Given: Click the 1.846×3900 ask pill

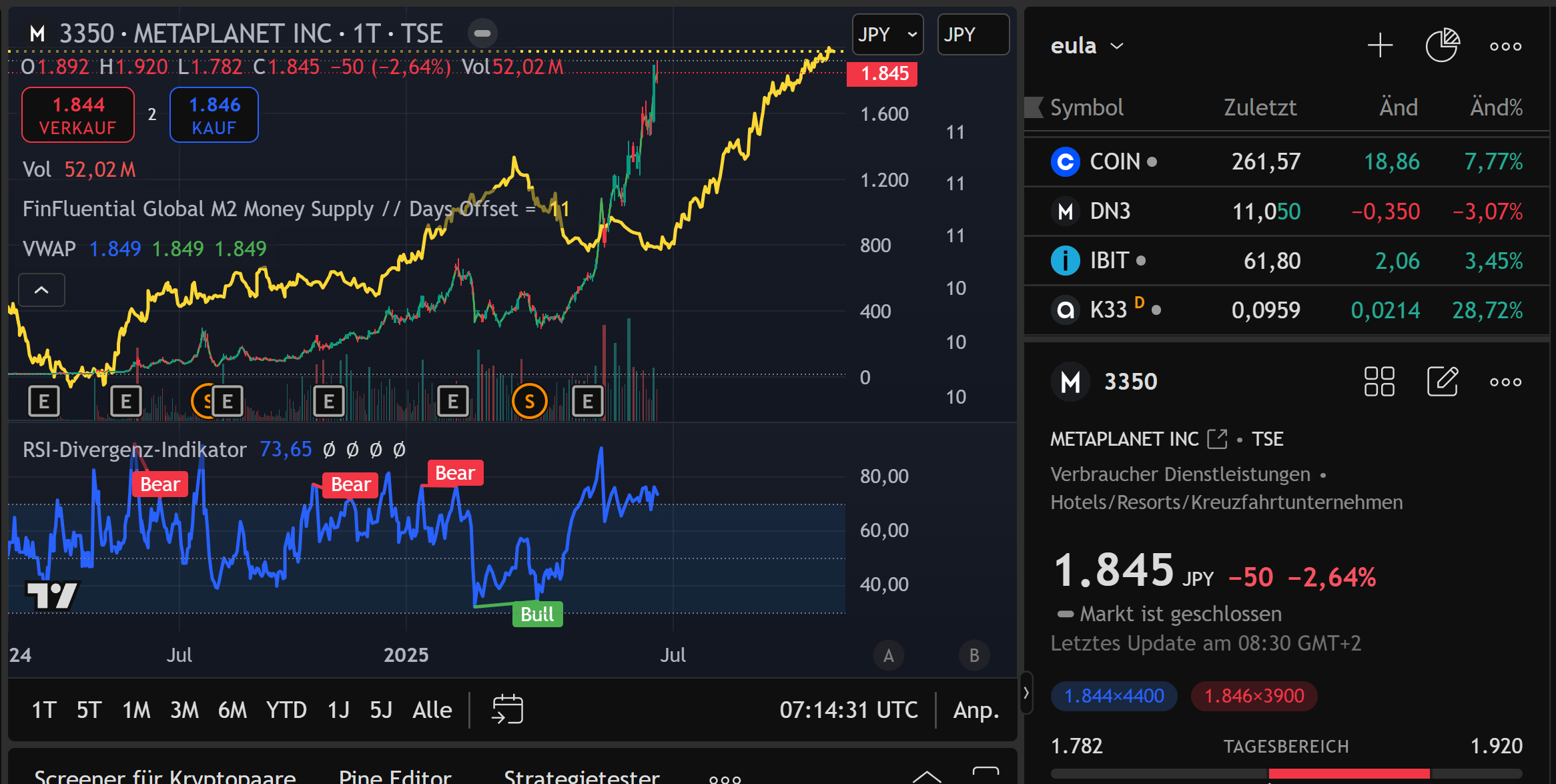Looking at the screenshot, I should (x=1254, y=696).
